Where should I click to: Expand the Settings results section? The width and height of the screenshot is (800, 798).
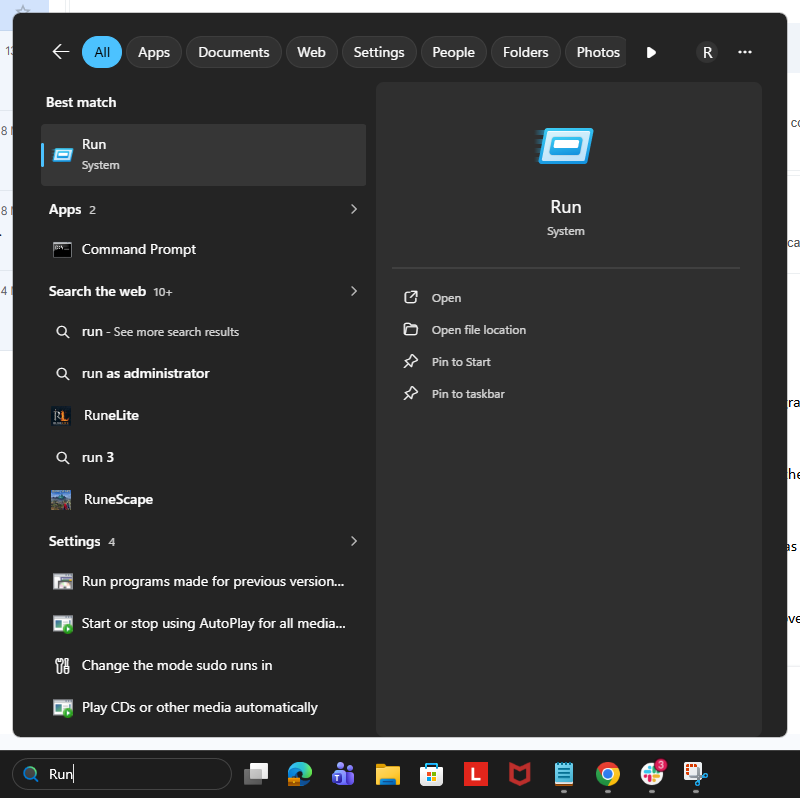pyautogui.click(x=354, y=541)
